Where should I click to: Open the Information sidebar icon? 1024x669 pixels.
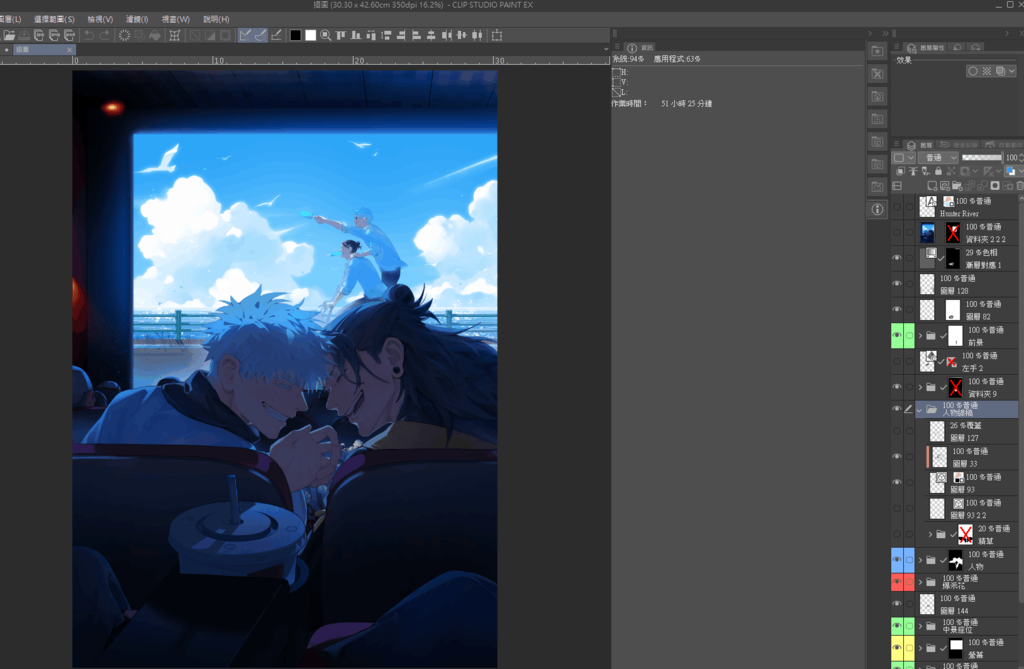point(877,209)
